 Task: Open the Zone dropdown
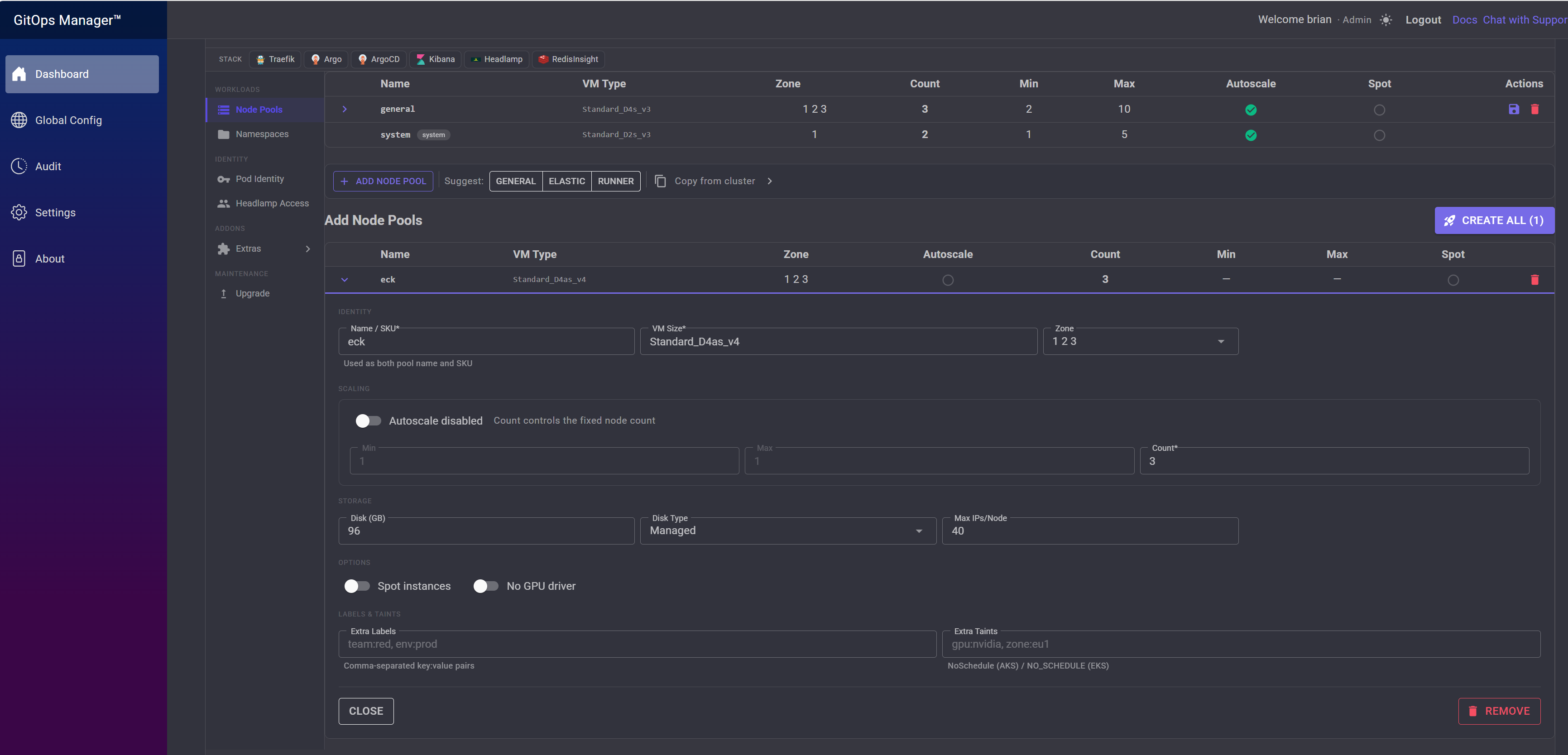coord(1140,341)
